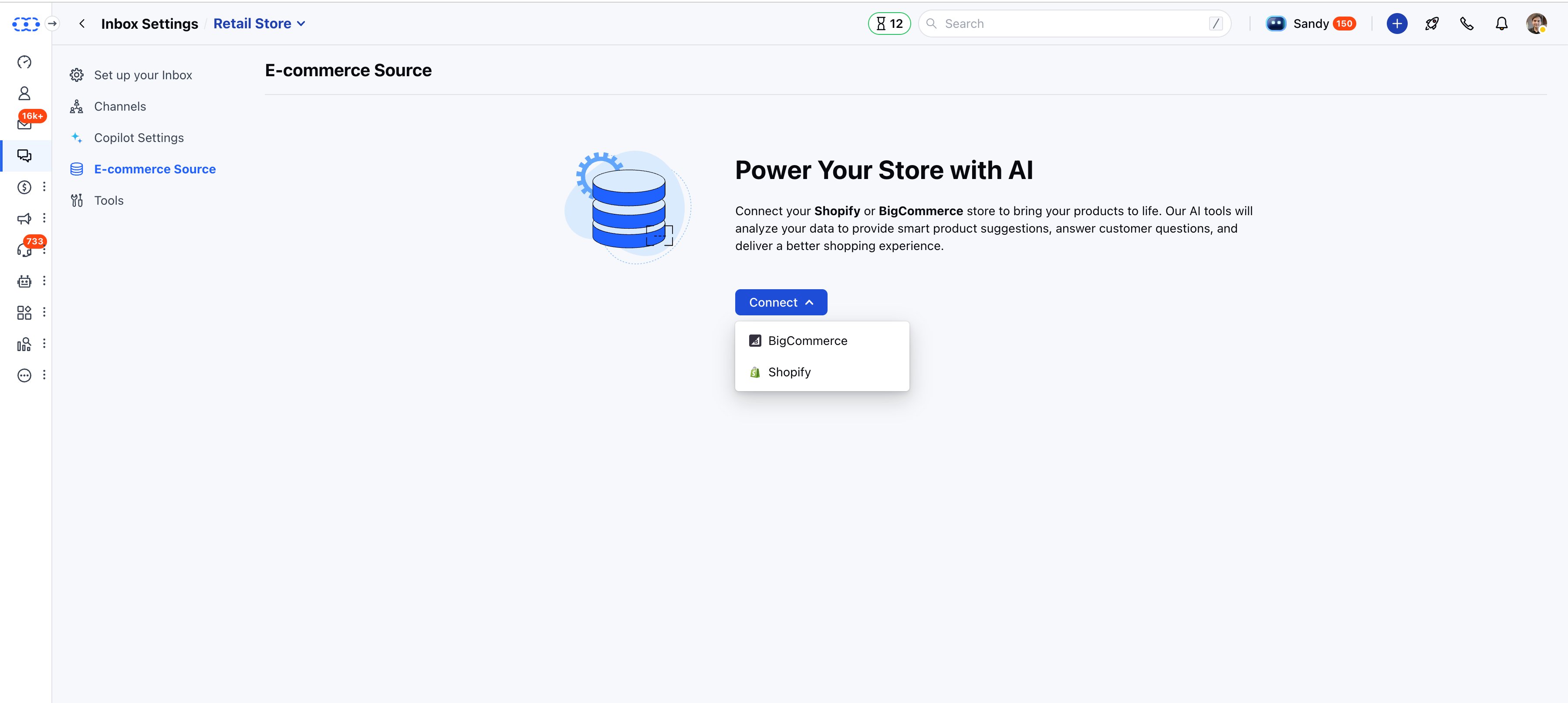Choose BigCommerce from the connect menu
Image resolution: width=1568 pixels, height=703 pixels.
click(822, 341)
